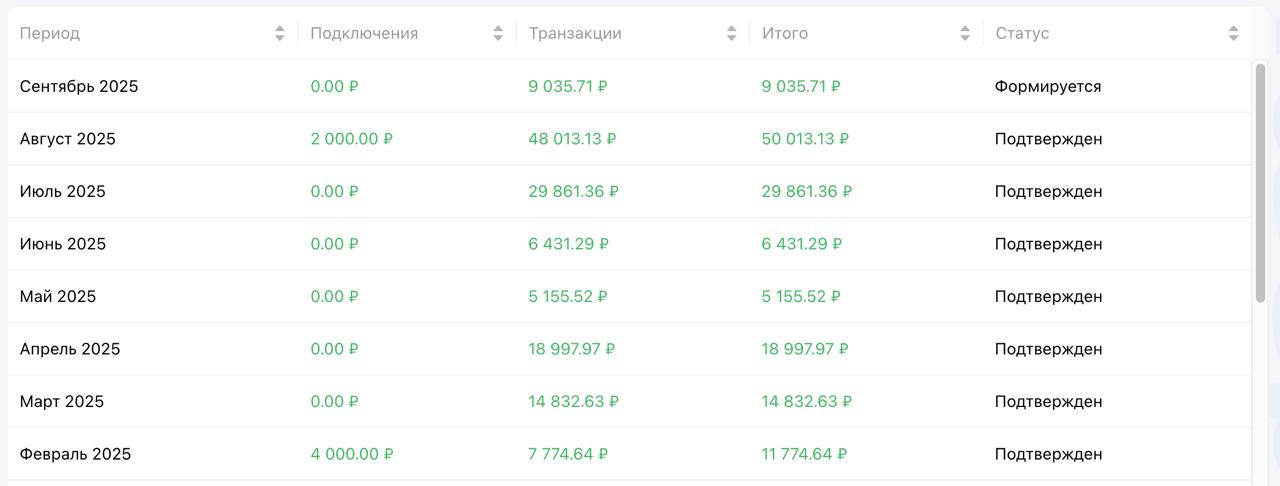The height and width of the screenshot is (486, 1280).
Task: Select the Сентябрь 2025 period row
Action: (x=79, y=86)
